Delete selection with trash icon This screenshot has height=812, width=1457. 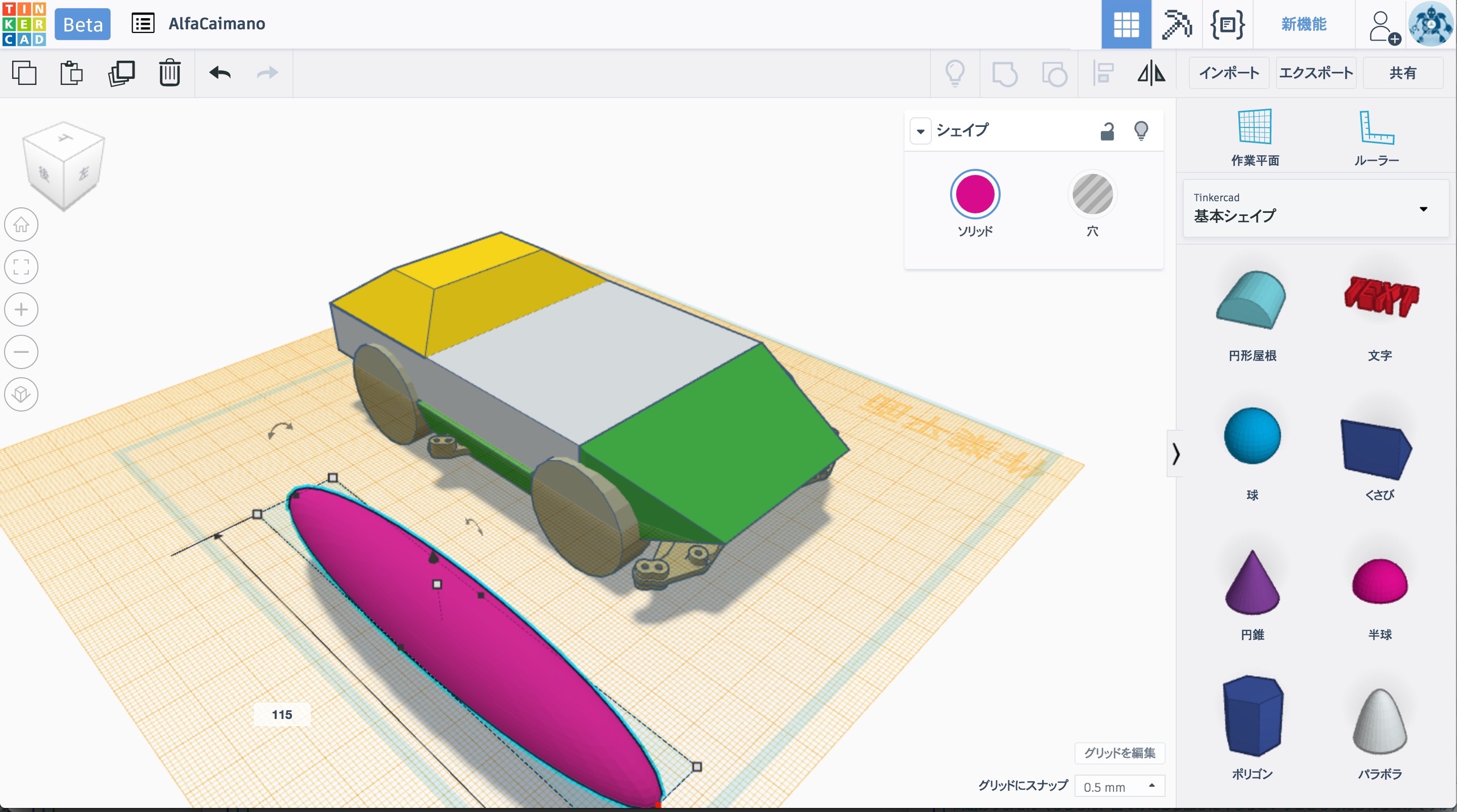(x=169, y=73)
